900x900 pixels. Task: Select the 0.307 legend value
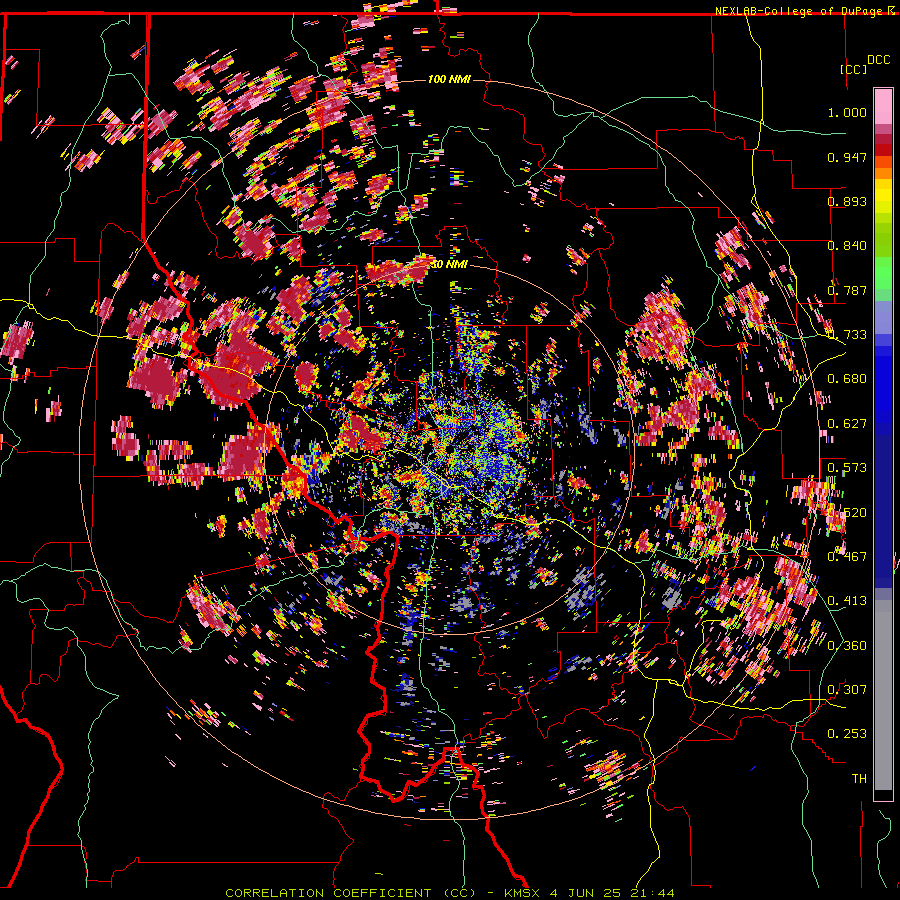pos(847,690)
